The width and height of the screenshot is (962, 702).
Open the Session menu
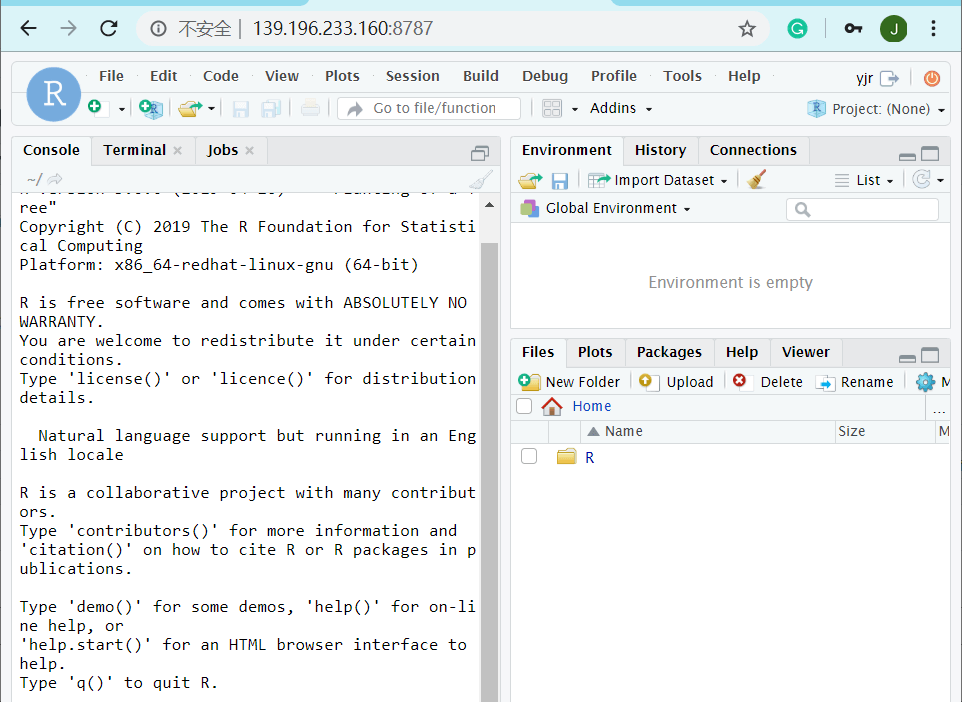click(412, 76)
